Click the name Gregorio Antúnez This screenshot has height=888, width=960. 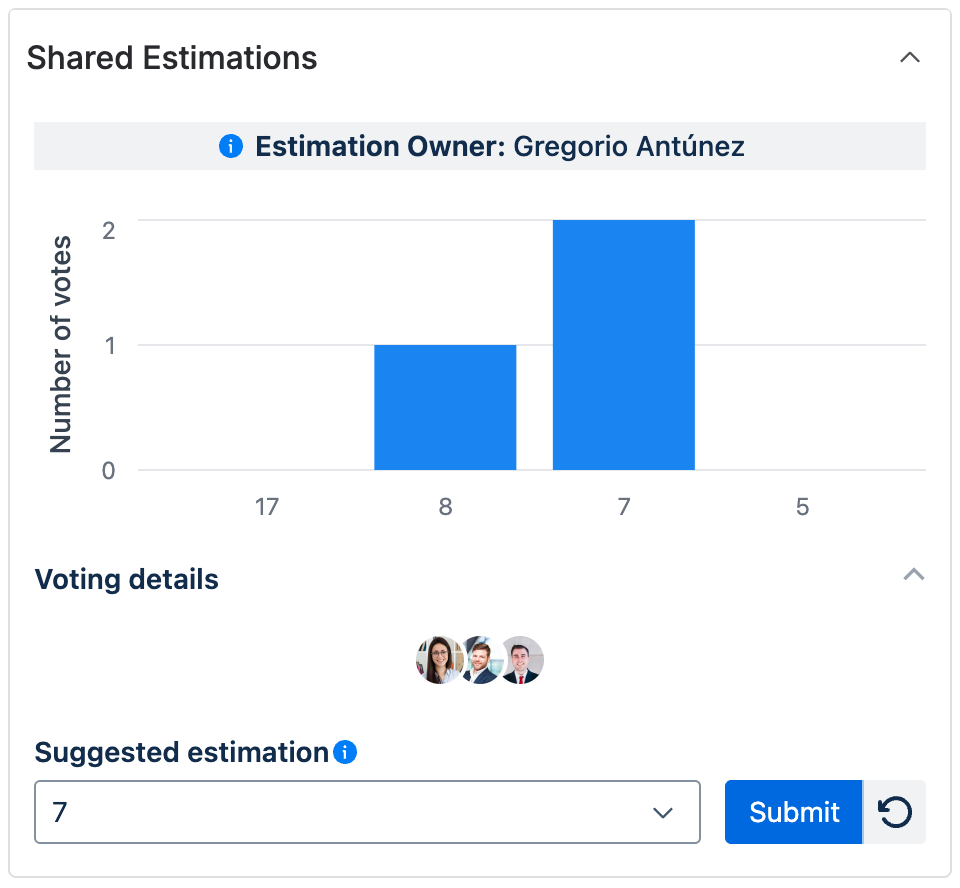[x=629, y=146]
